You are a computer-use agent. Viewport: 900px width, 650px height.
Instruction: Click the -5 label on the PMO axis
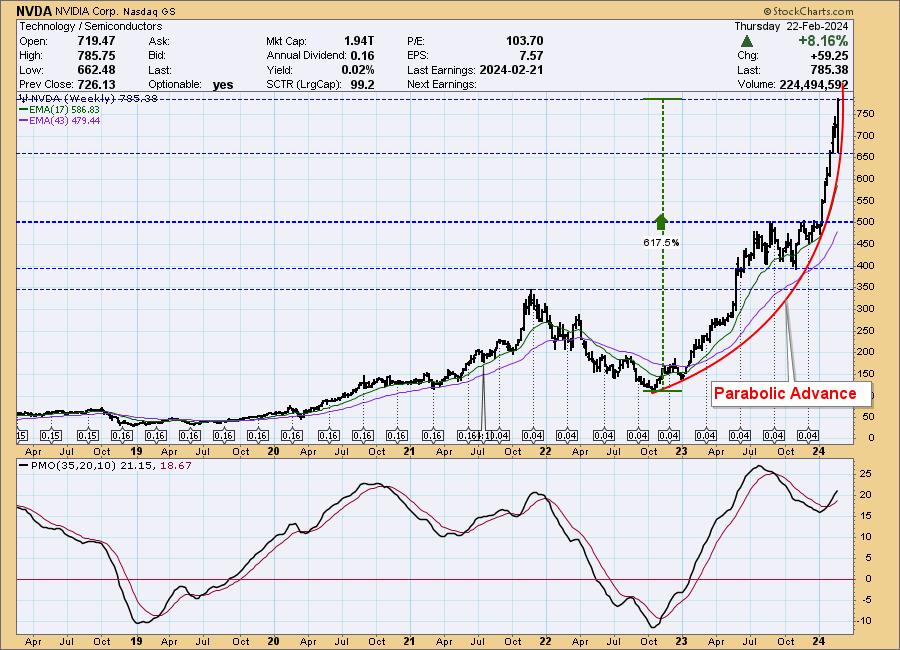pos(865,600)
